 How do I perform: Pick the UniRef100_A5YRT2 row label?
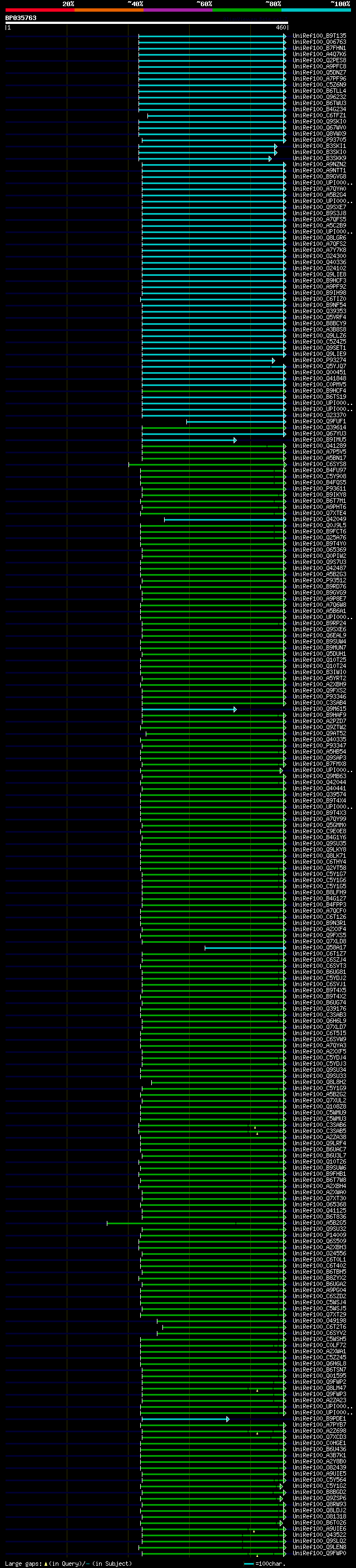pyautogui.click(x=319, y=678)
